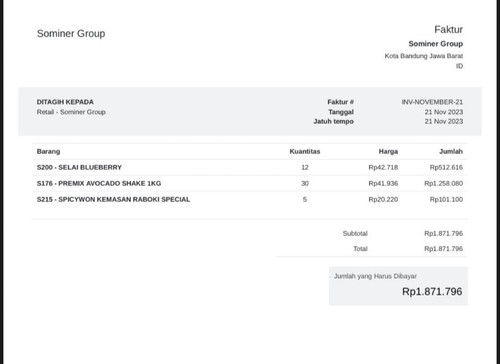Click price Rp20.220
The image size is (500, 364).
383,199
